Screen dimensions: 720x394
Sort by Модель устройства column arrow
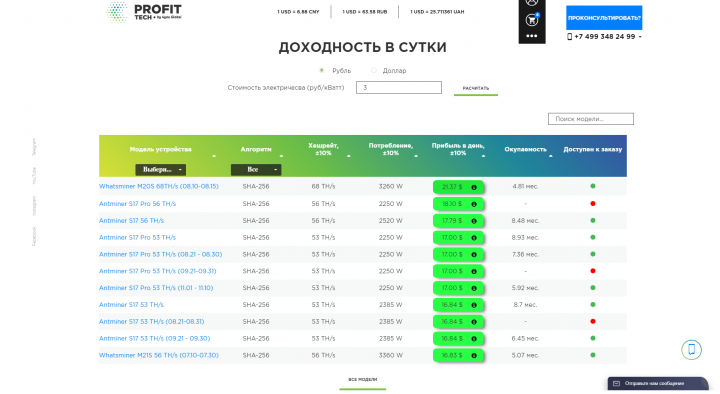point(214,156)
